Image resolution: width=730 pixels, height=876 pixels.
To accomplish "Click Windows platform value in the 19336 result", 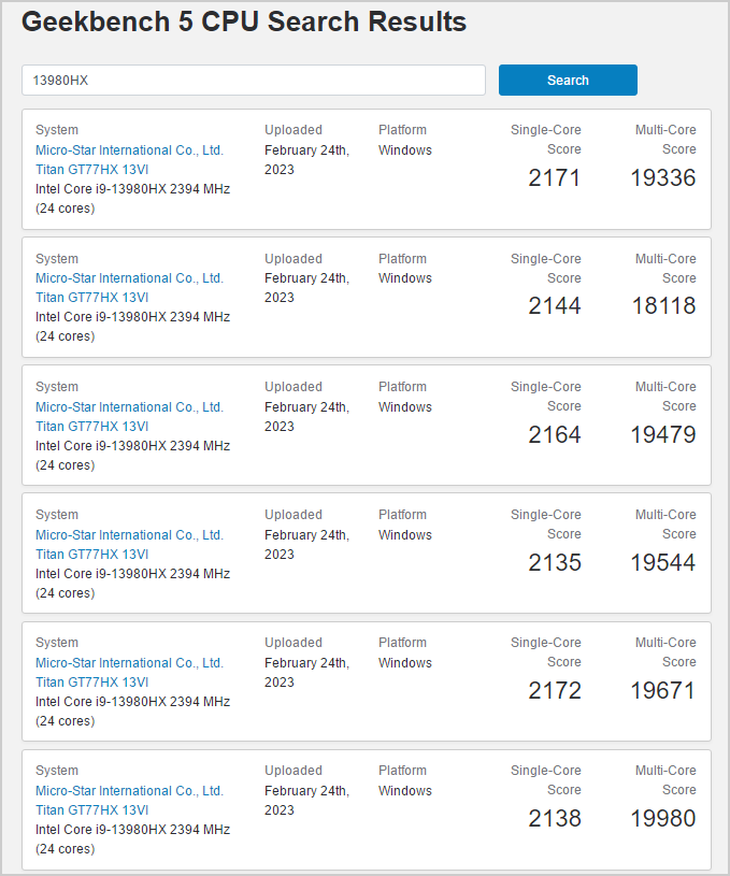I will coord(405,150).
